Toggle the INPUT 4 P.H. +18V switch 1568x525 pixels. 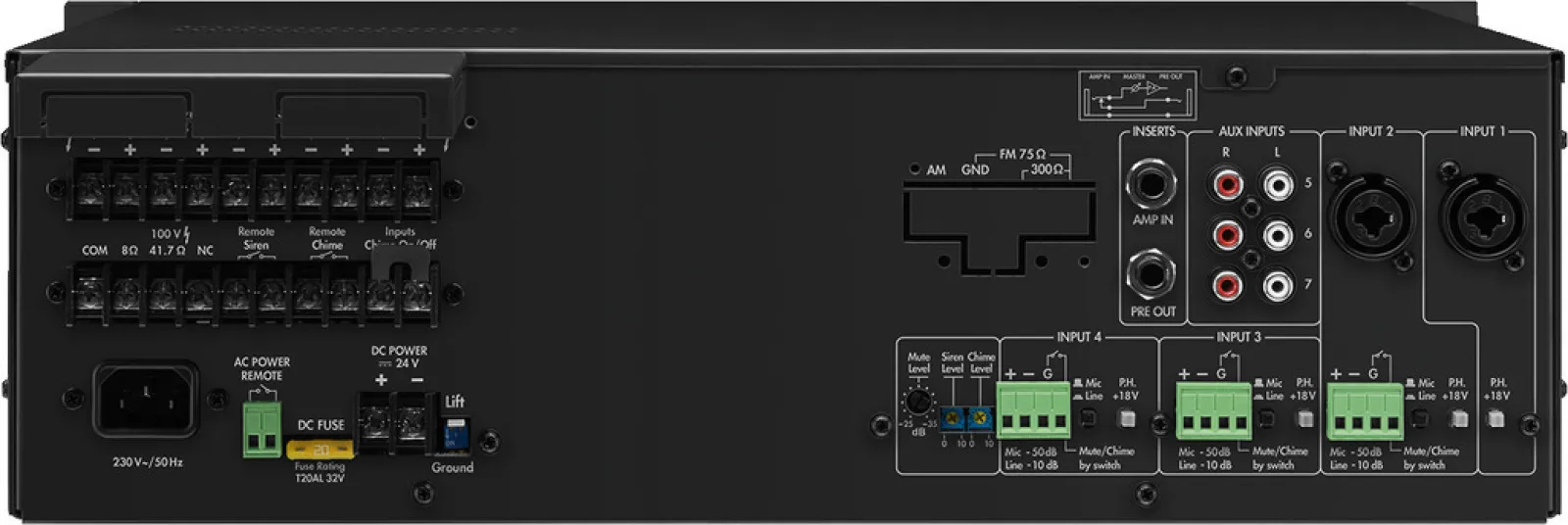[x=1126, y=419]
